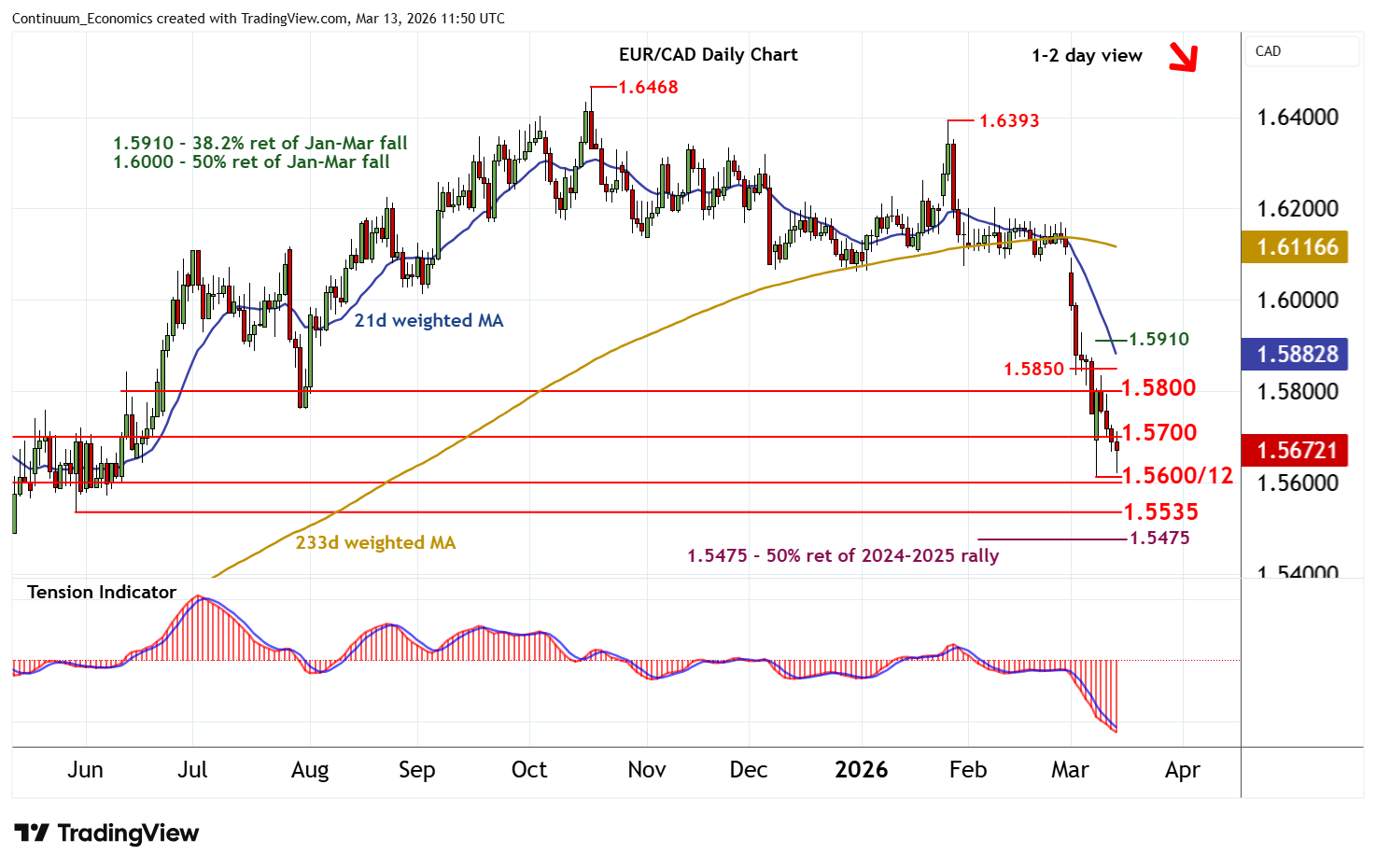Click the 2026 marker on time axis
Viewport: 1376px width, 868px height.
861,770
